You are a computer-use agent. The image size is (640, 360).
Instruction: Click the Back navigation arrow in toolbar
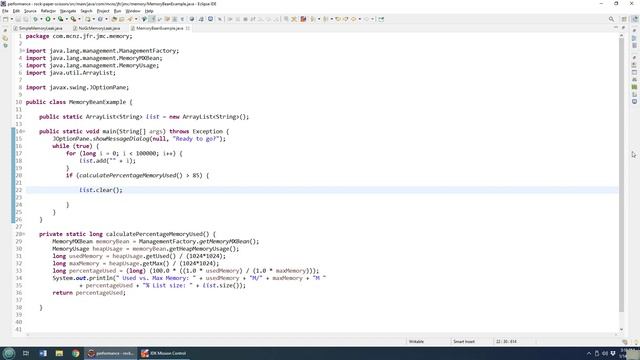tap(353, 19)
